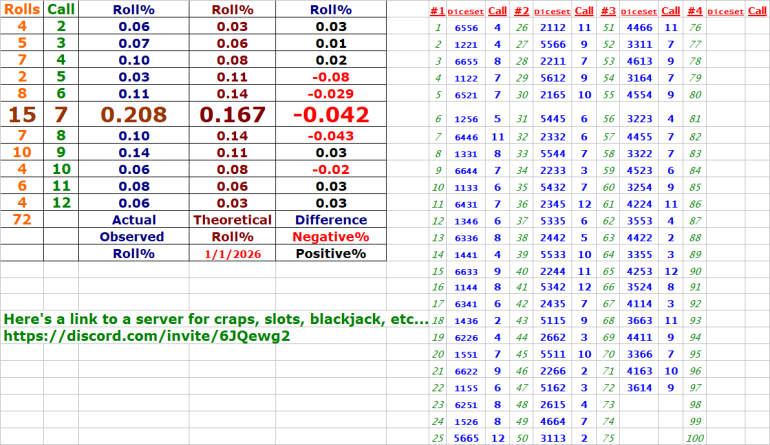
Task: Select the Difference label cell
Action: click(x=330, y=220)
